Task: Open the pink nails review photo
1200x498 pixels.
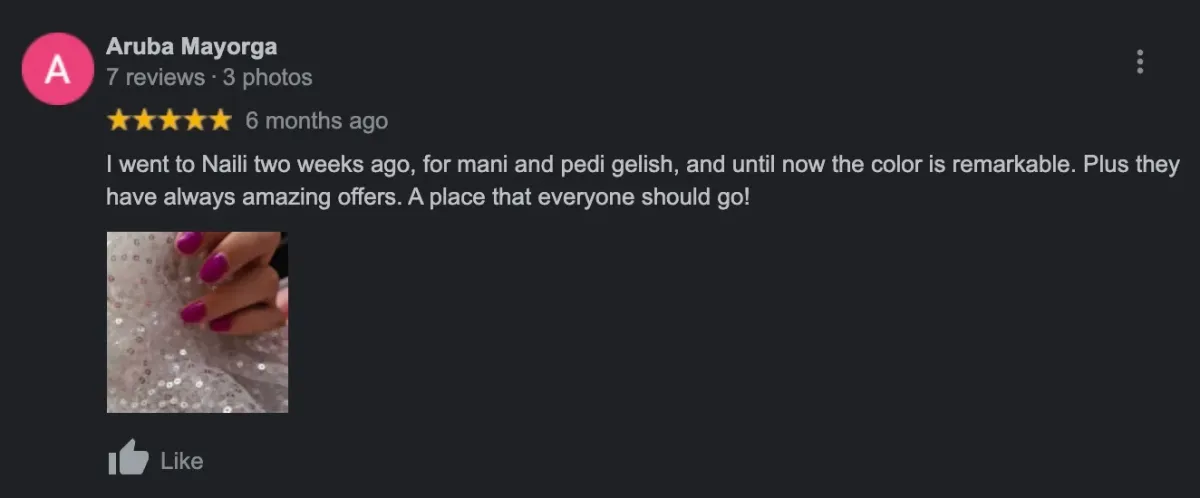Action: point(197,322)
